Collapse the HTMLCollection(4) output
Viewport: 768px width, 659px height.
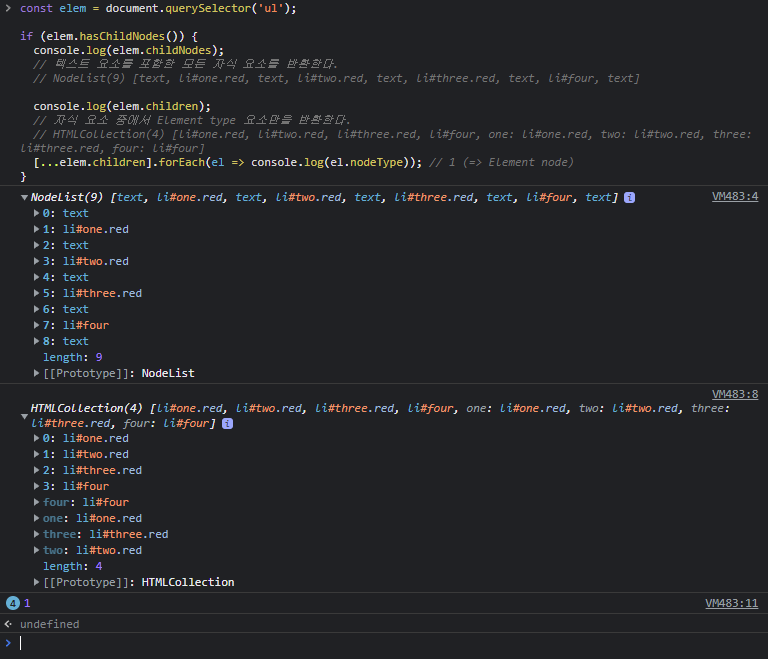(x=24, y=416)
